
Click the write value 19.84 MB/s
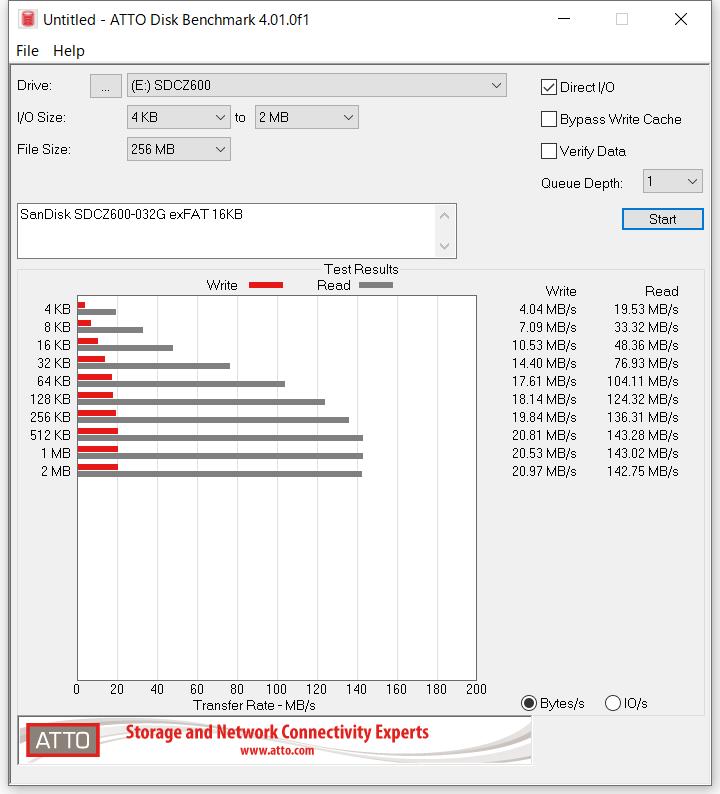click(544, 417)
